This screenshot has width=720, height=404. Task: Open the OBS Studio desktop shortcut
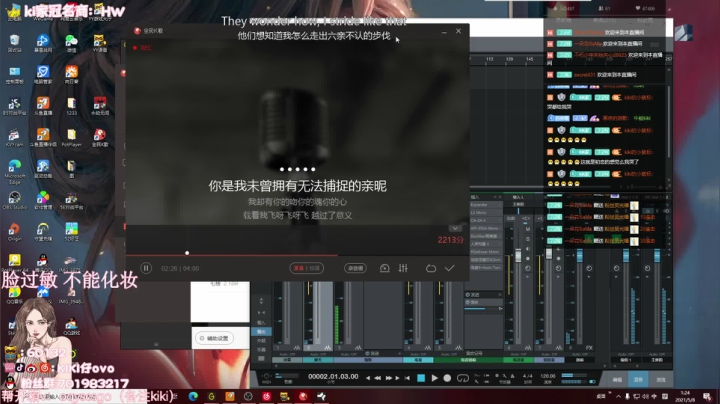coord(14,200)
